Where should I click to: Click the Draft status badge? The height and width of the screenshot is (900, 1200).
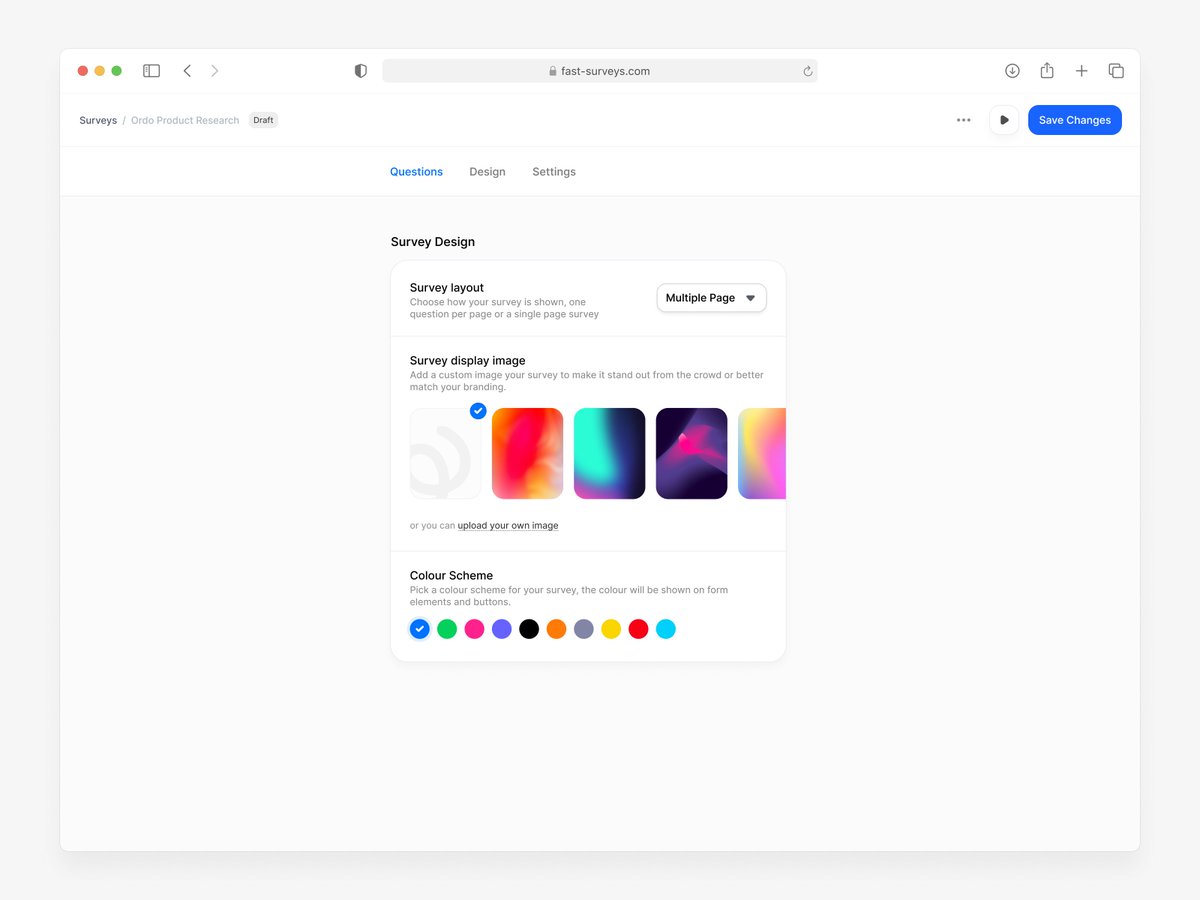[x=263, y=120]
